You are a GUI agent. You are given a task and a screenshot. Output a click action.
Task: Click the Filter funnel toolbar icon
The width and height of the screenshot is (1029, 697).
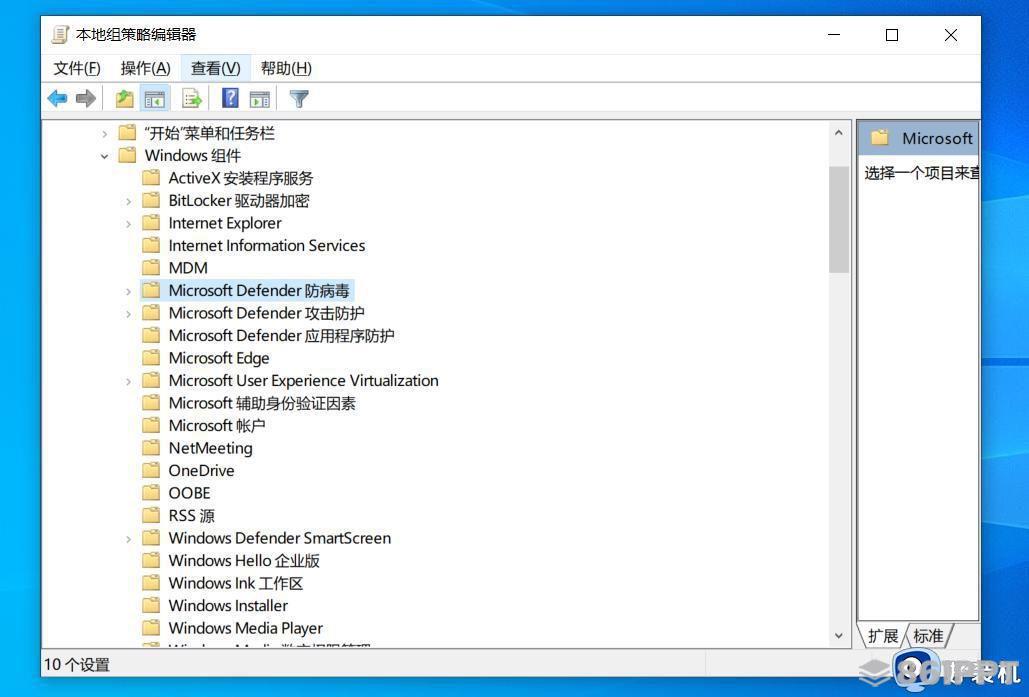(299, 99)
